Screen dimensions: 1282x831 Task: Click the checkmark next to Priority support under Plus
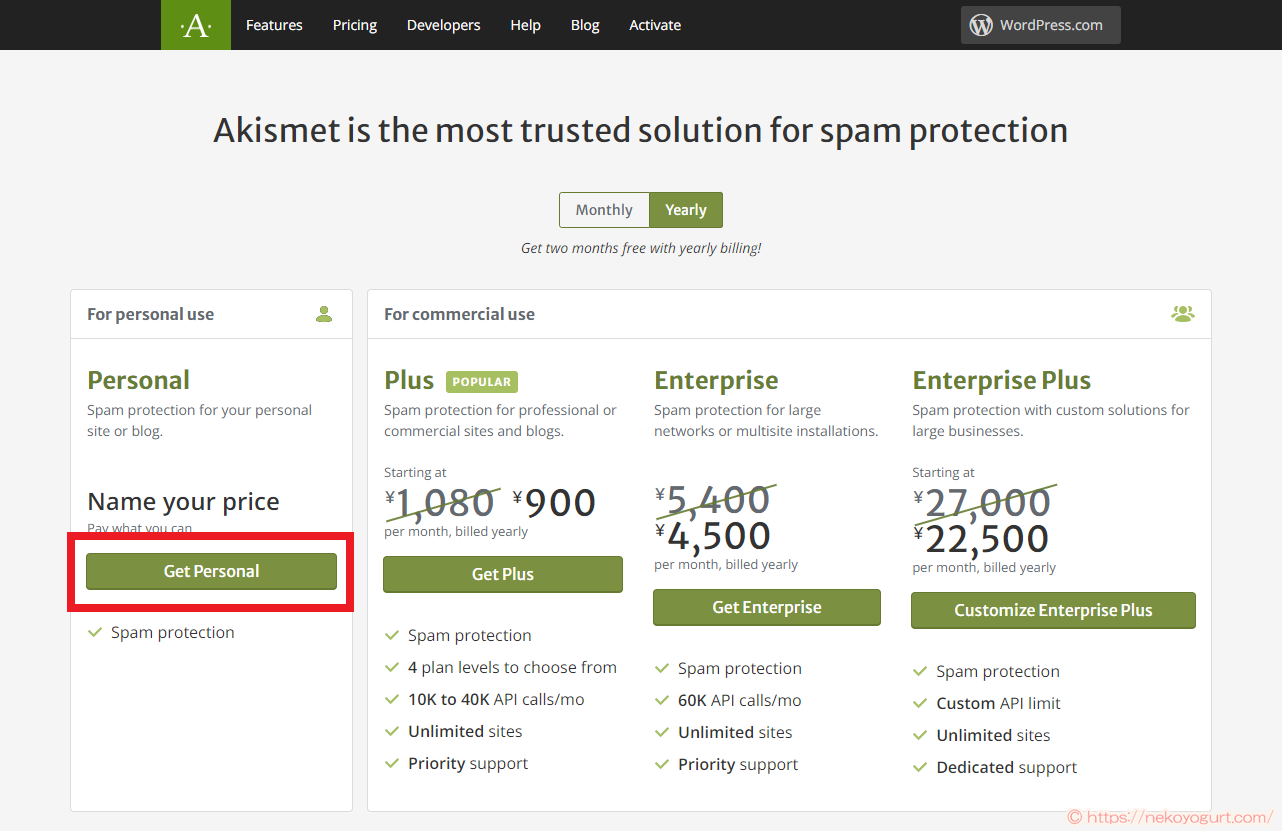[x=391, y=763]
